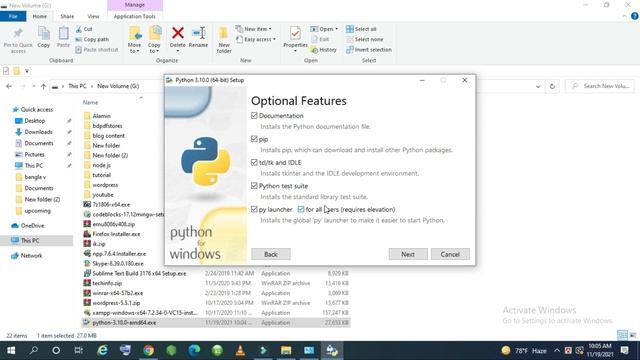Click the Back button in Python Setup
The width and height of the screenshot is (640, 360).
pos(271,254)
